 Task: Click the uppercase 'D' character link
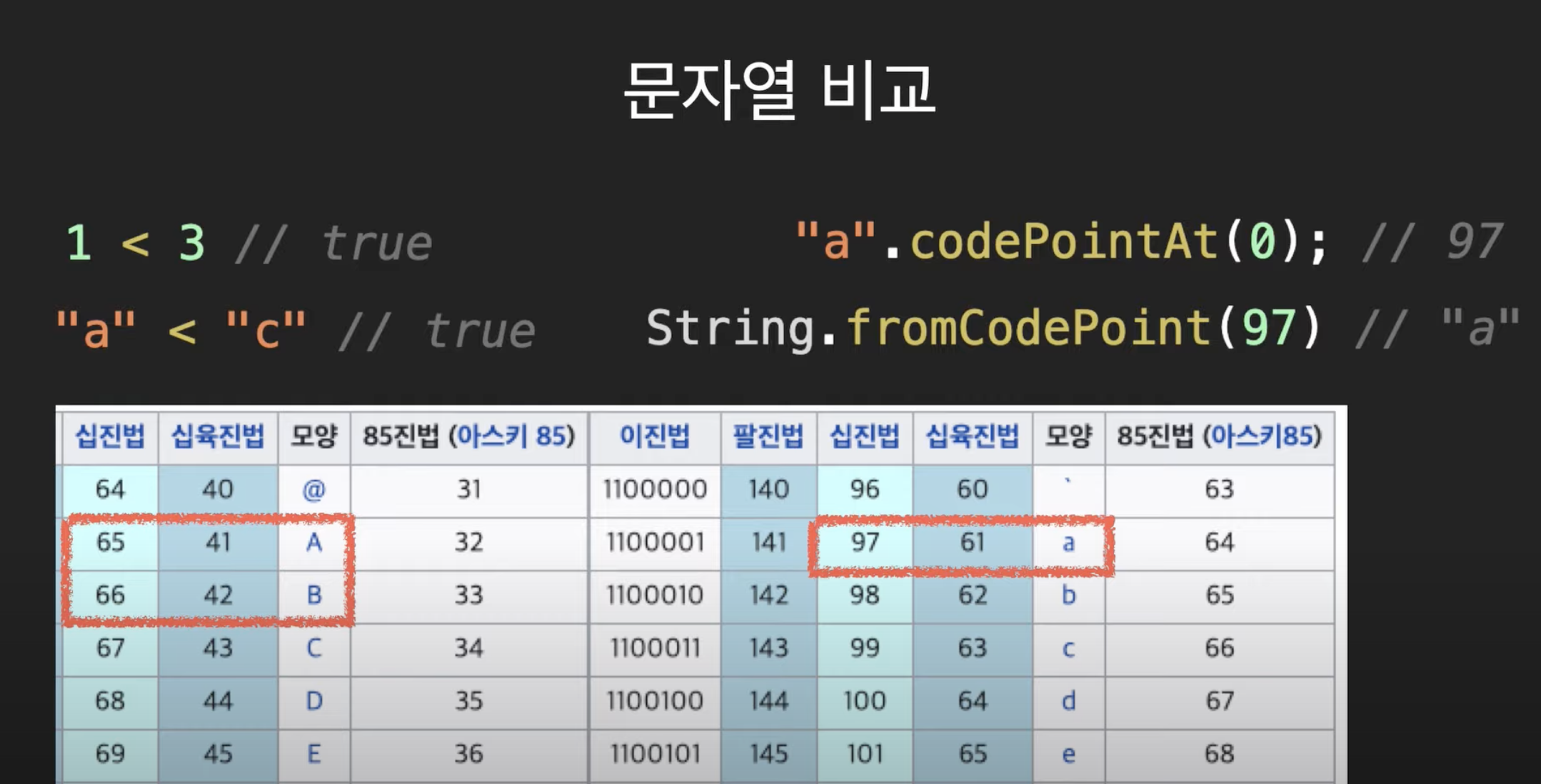[313, 700]
